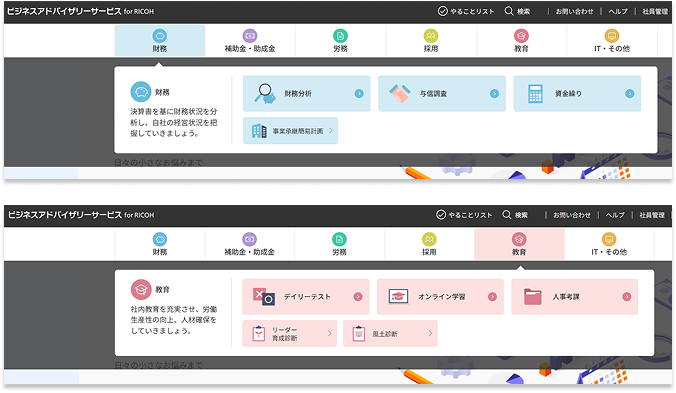The height and width of the screenshot is (393, 676).
Task: Open 社員管理 link in 財務-menu screen
Action: (x=655, y=12)
